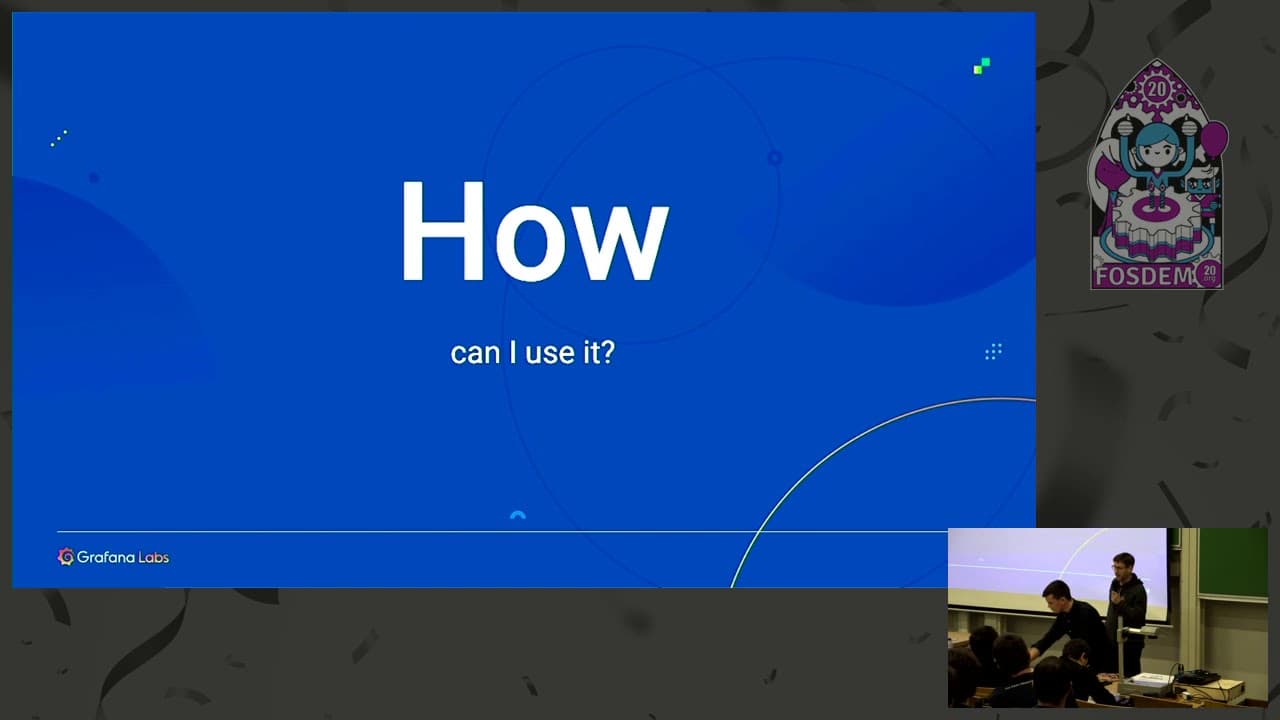The image size is (1280, 720).
Task: Select the speaker camera video thumbnail
Action: [1107, 617]
